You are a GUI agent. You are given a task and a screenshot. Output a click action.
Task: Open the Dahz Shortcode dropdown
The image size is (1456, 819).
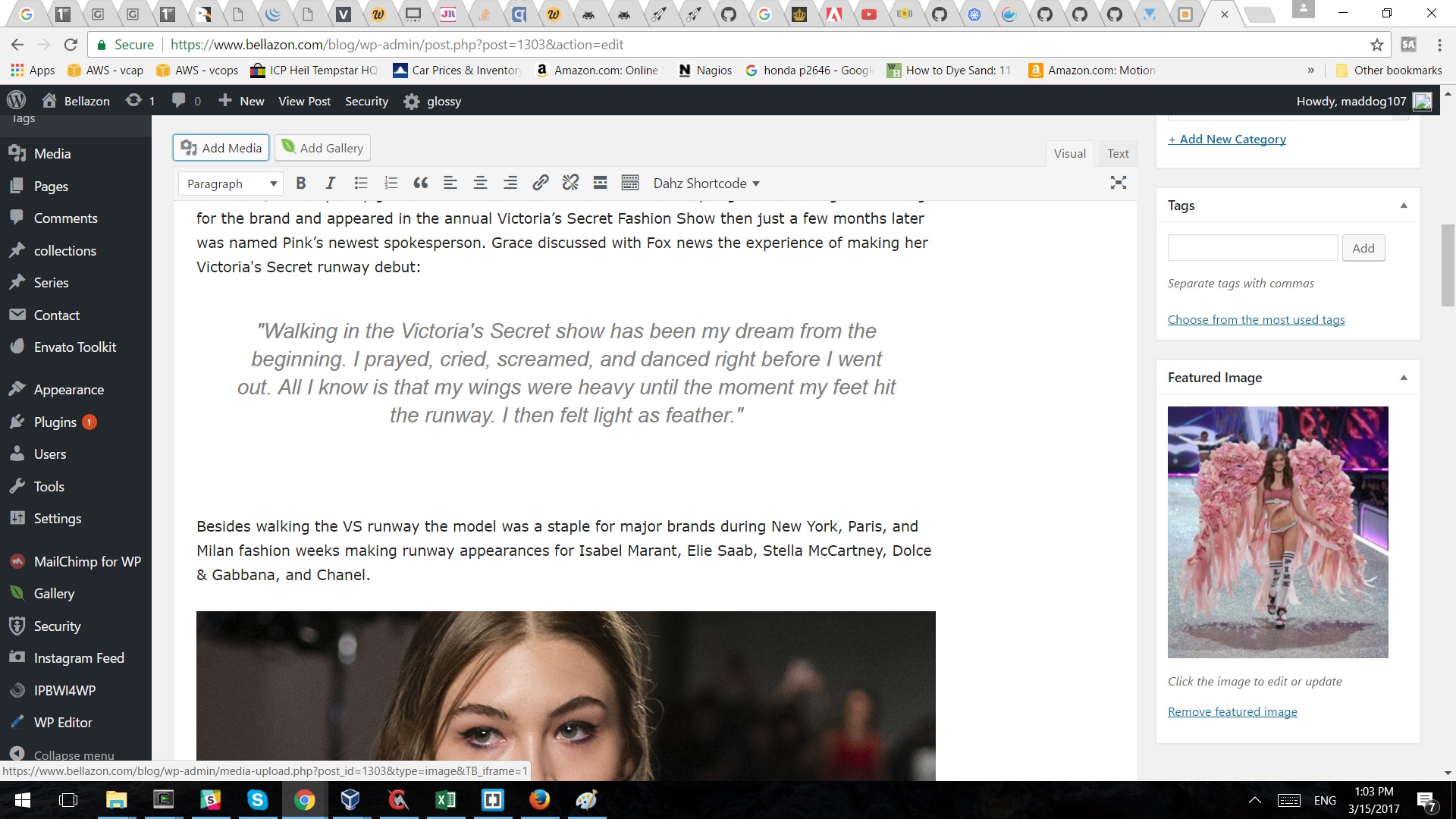coord(706,184)
